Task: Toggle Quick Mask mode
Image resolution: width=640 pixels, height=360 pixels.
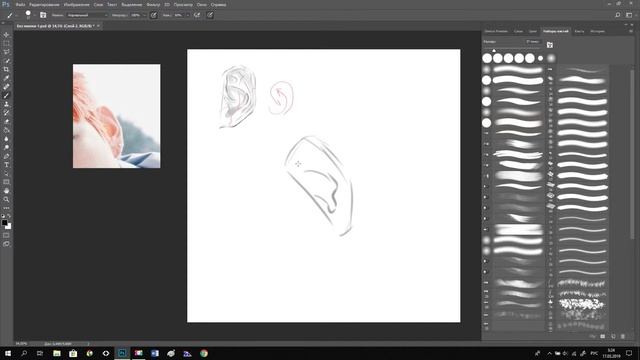Action: pos(6,236)
